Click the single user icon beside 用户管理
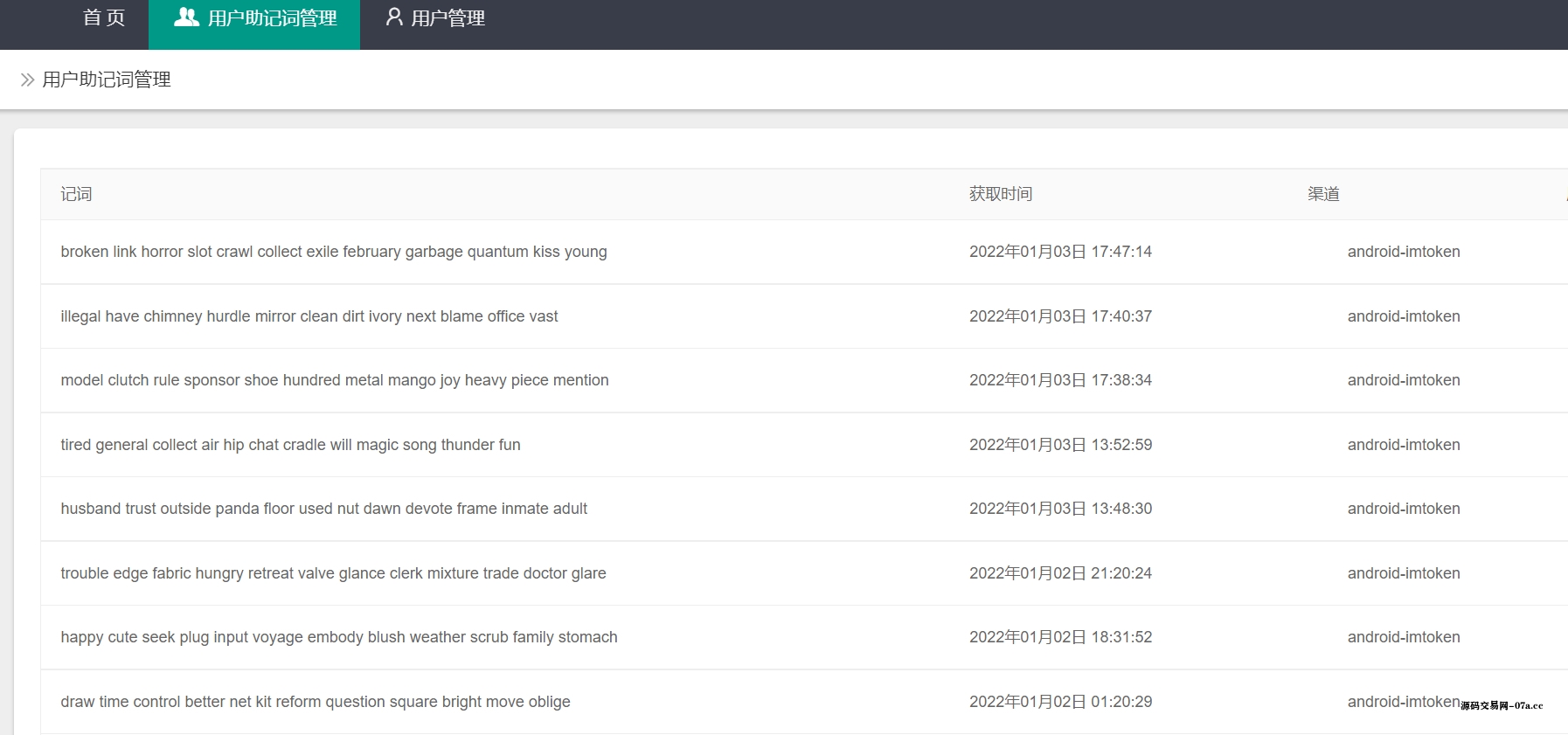The height and width of the screenshot is (735, 1568). 394,17
